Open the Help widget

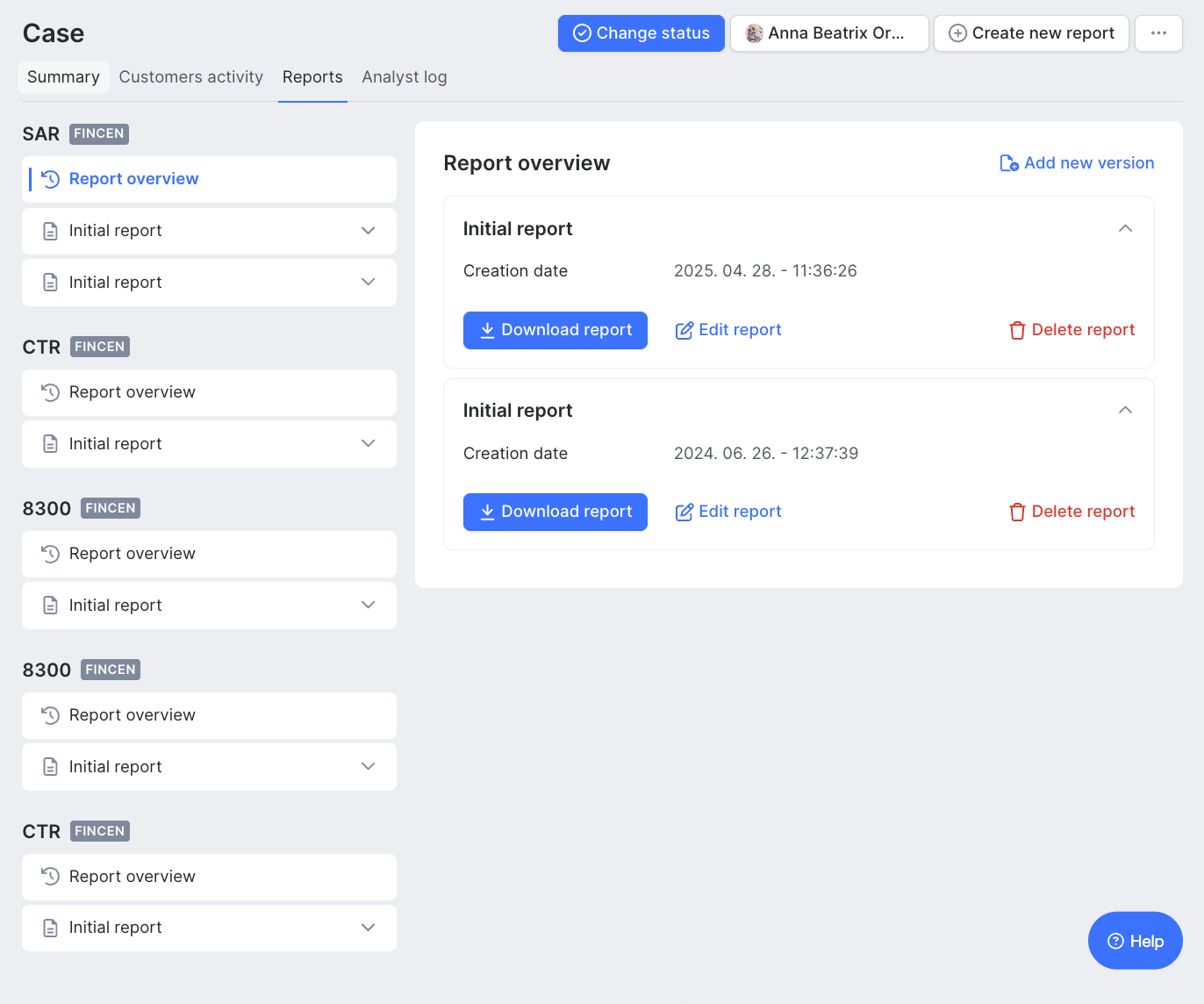pos(1136,941)
